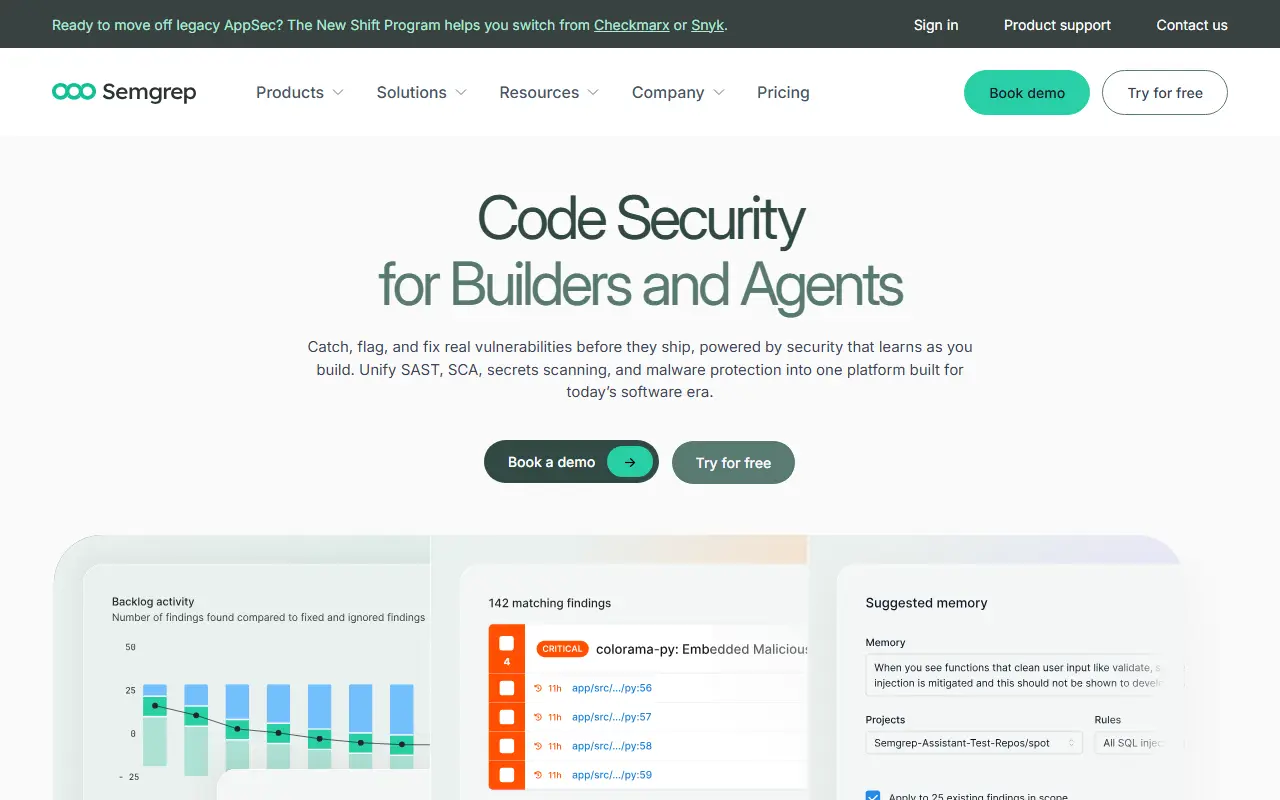The image size is (1280, 800).
Task: Click the history icon beside app/src/.../py:56
Action: tap(538, 688)
